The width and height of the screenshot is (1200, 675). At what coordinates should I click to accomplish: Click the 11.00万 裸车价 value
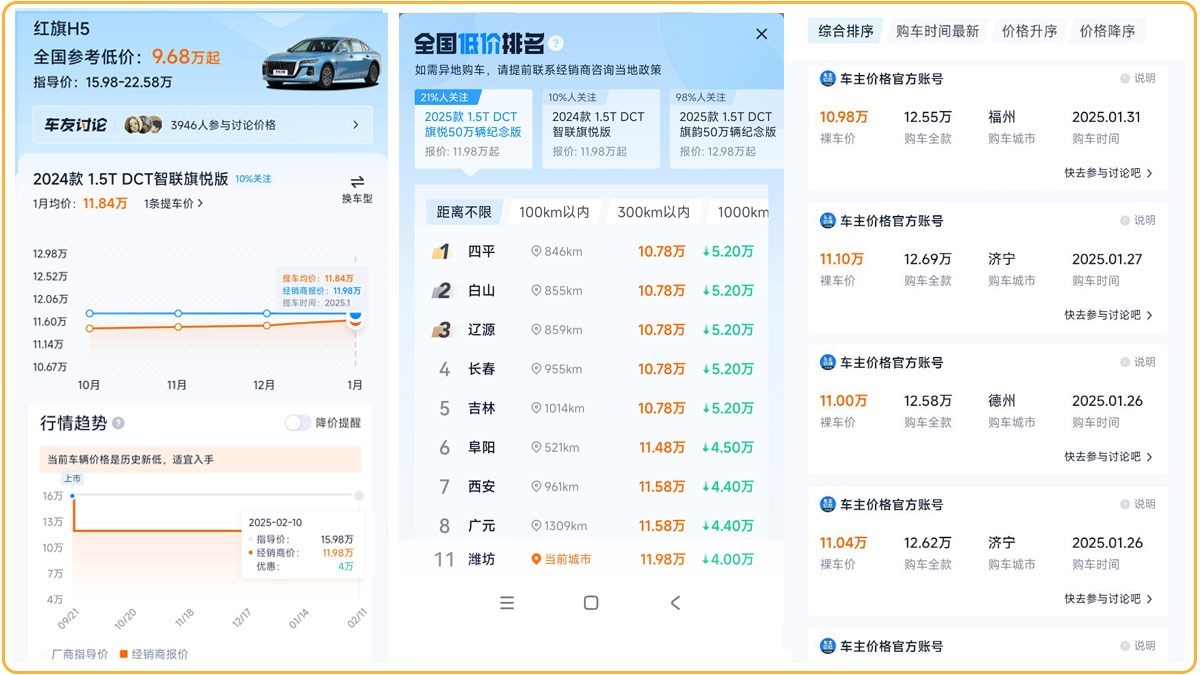(844, 401)
